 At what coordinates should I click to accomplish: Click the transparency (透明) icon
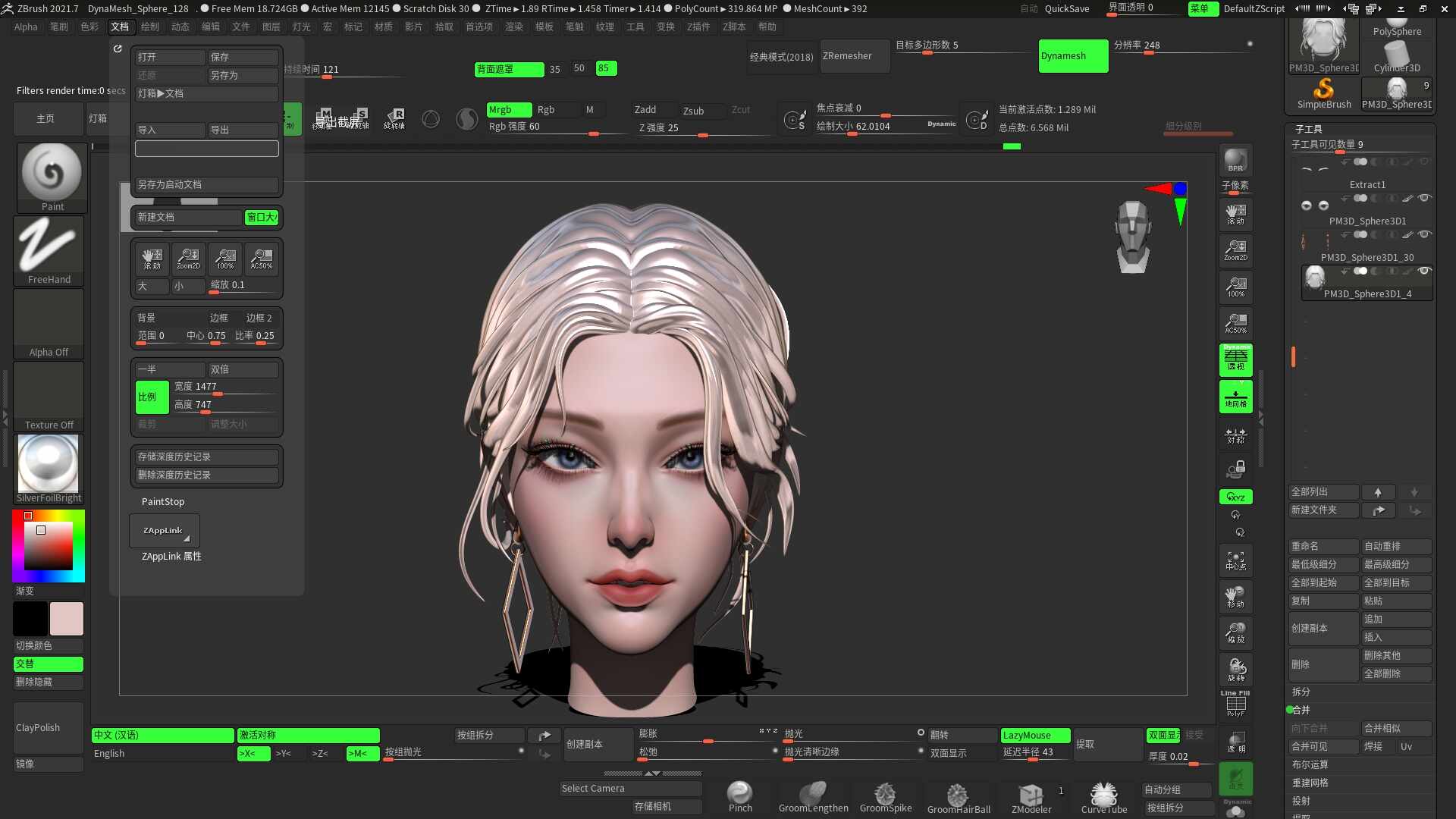pyautogui.click(x=1235, y=742)
